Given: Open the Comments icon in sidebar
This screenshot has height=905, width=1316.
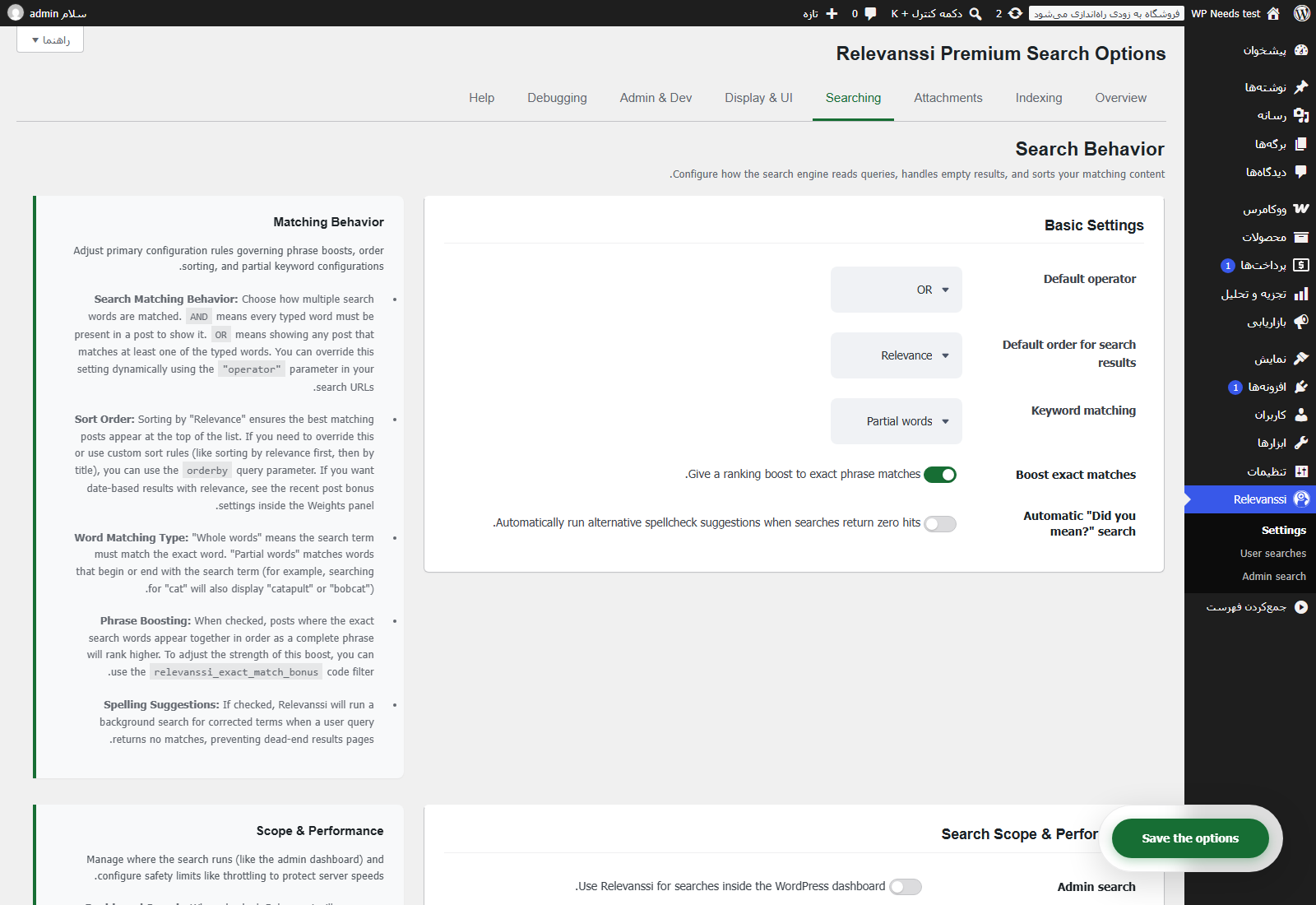Looking at the screenshot, I should (1301, 172).
